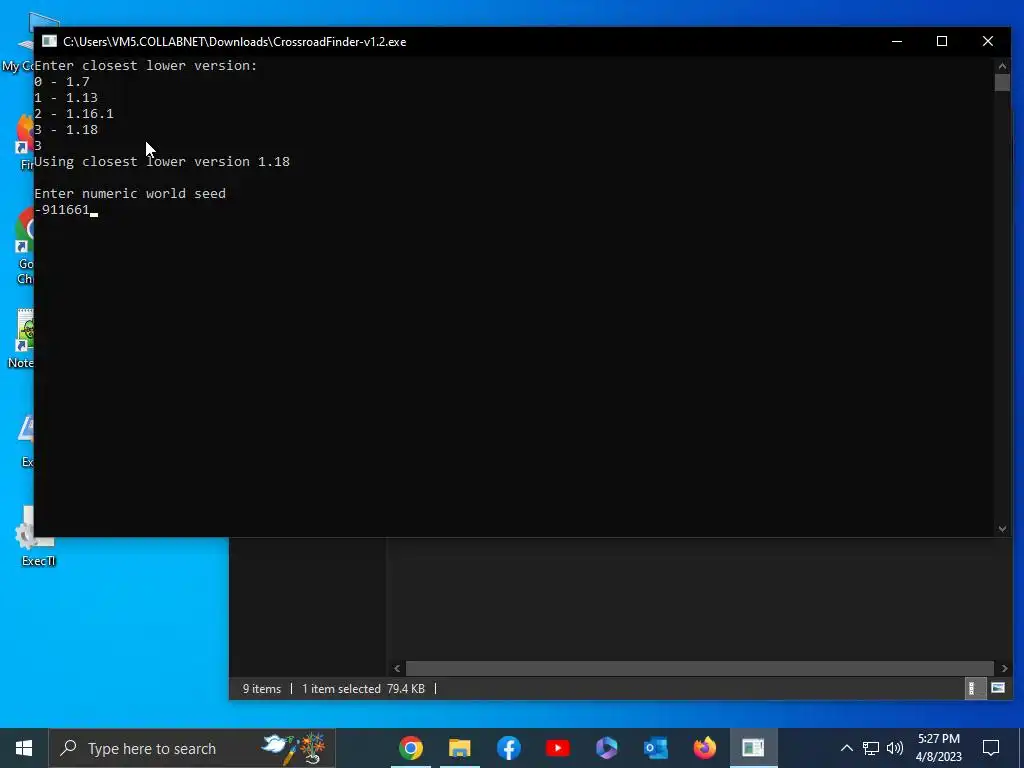Open the clock showing 5:27 PM

click(939, 748)
